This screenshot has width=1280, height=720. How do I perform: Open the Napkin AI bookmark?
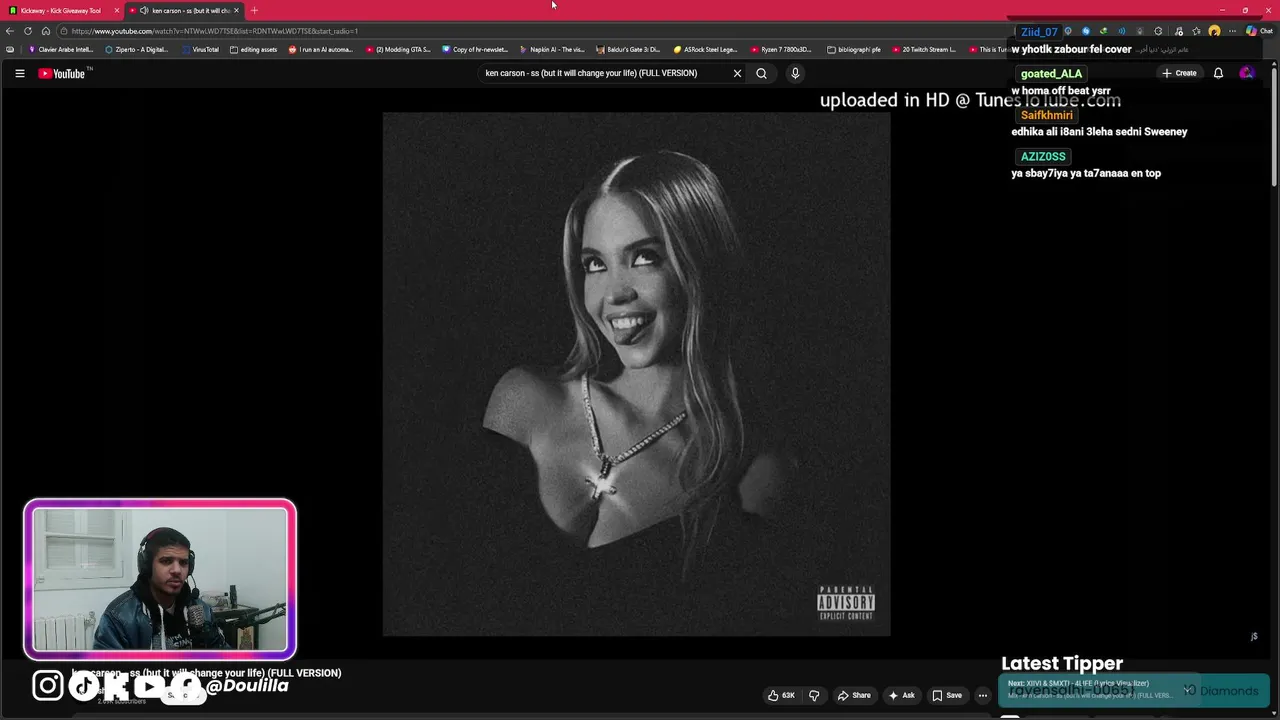552,49
